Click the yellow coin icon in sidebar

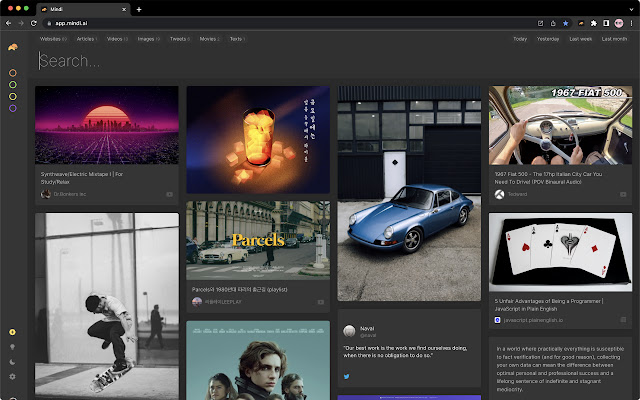[13, 332]
